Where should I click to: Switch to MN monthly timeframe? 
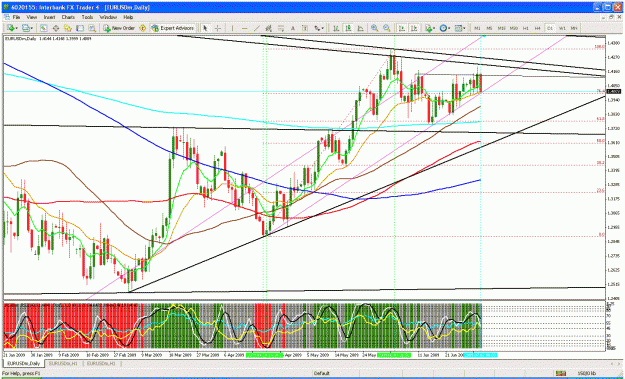tap(574, 28)
